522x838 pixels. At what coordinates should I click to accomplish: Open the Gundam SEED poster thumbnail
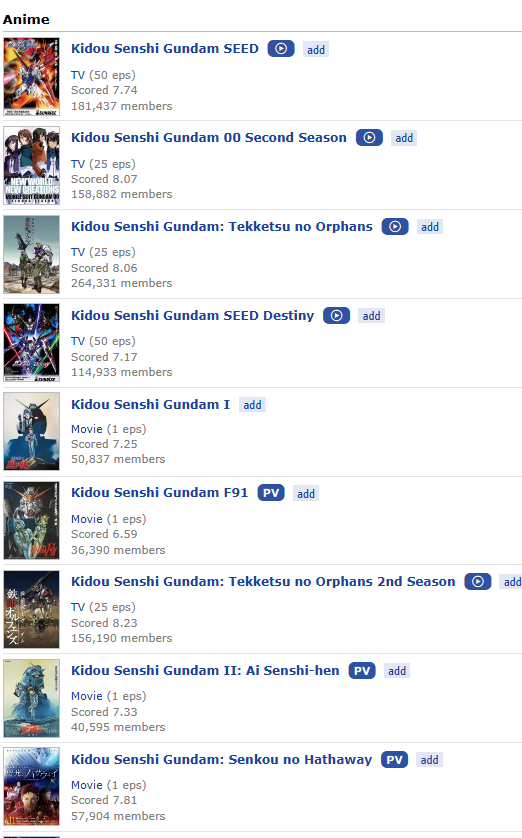32,76
